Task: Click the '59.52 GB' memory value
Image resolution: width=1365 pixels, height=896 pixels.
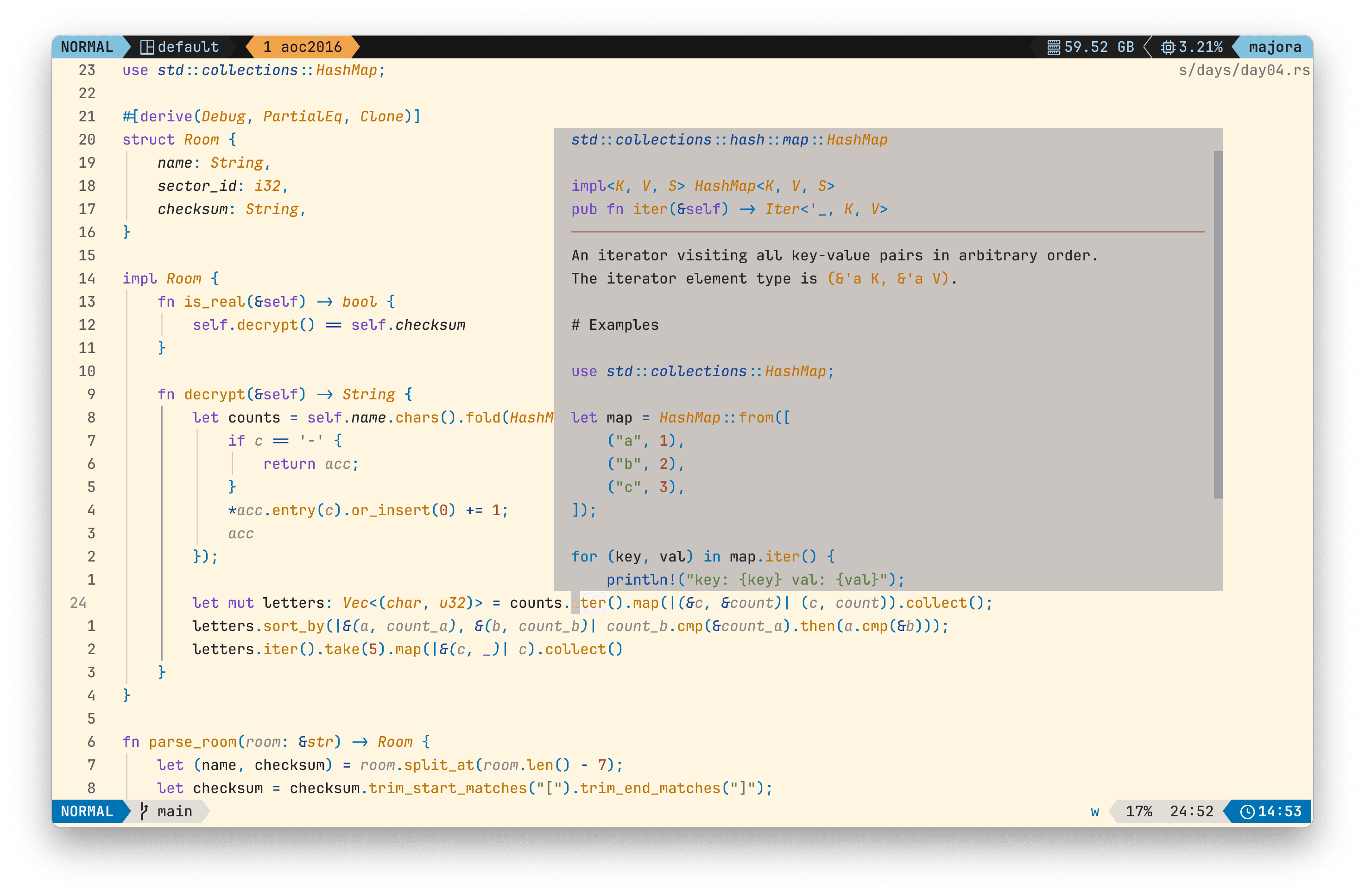Action: click(1099, 47)
